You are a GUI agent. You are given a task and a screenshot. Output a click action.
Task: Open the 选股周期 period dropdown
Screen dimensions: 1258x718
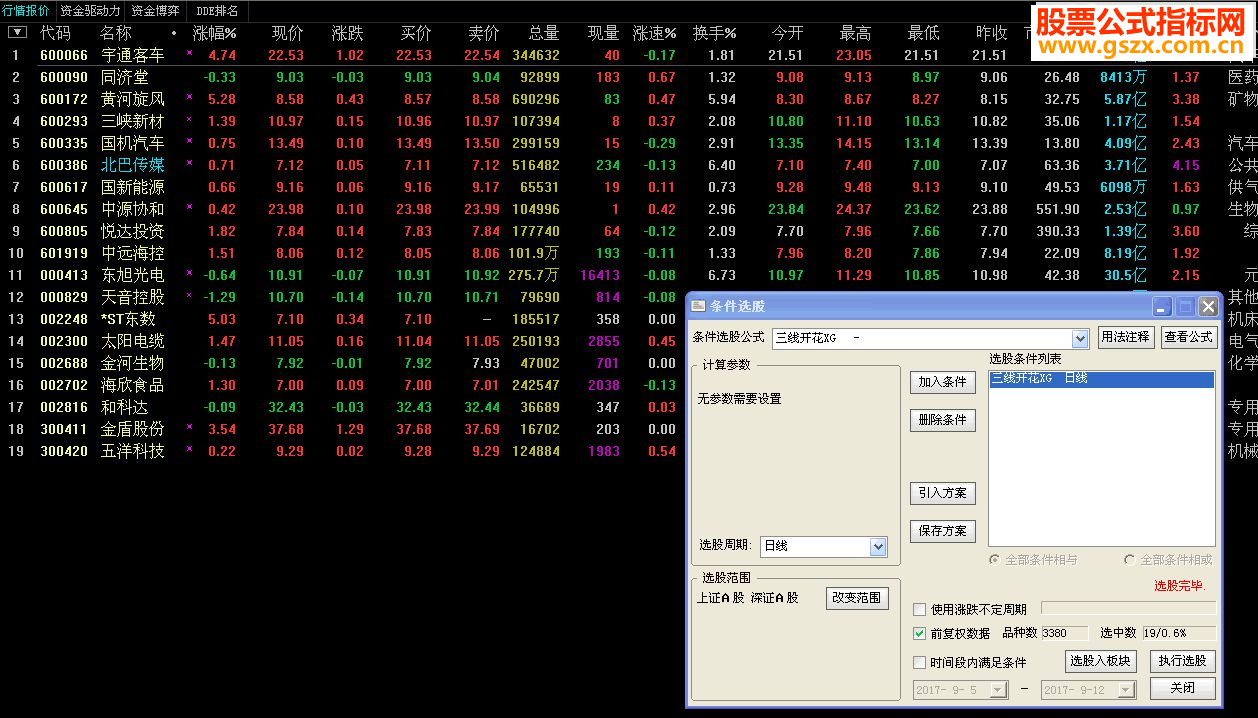pos(878,546)
